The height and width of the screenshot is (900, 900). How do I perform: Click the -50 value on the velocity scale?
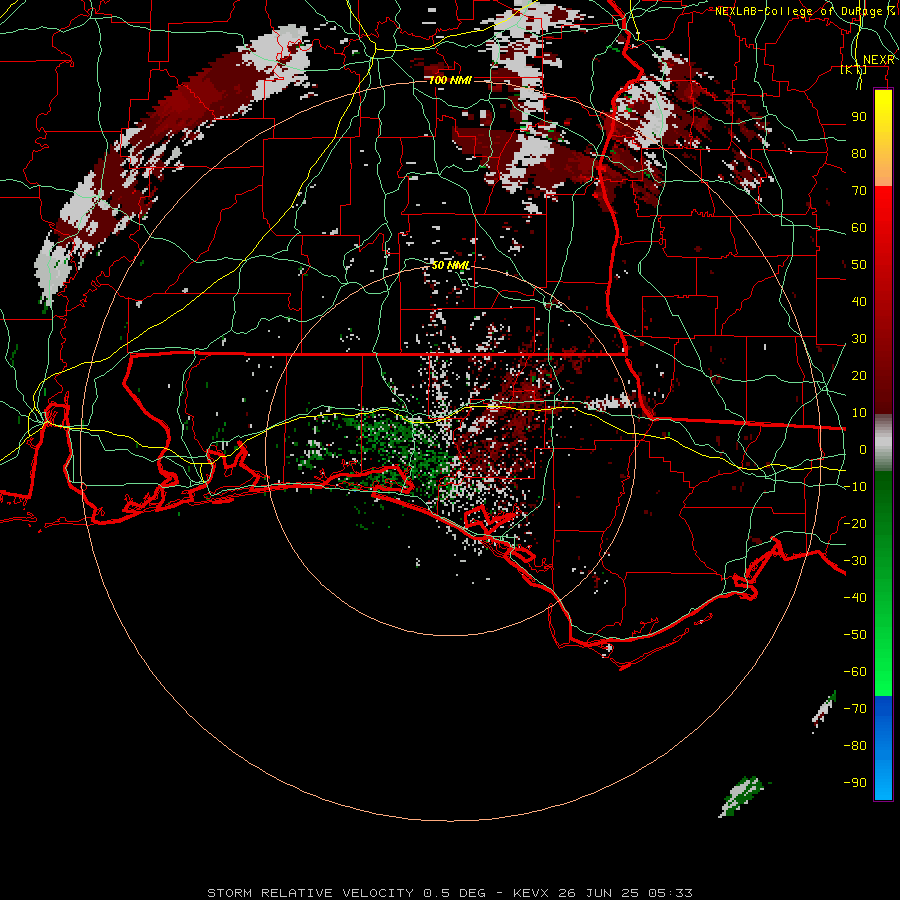tap(855, 635)
